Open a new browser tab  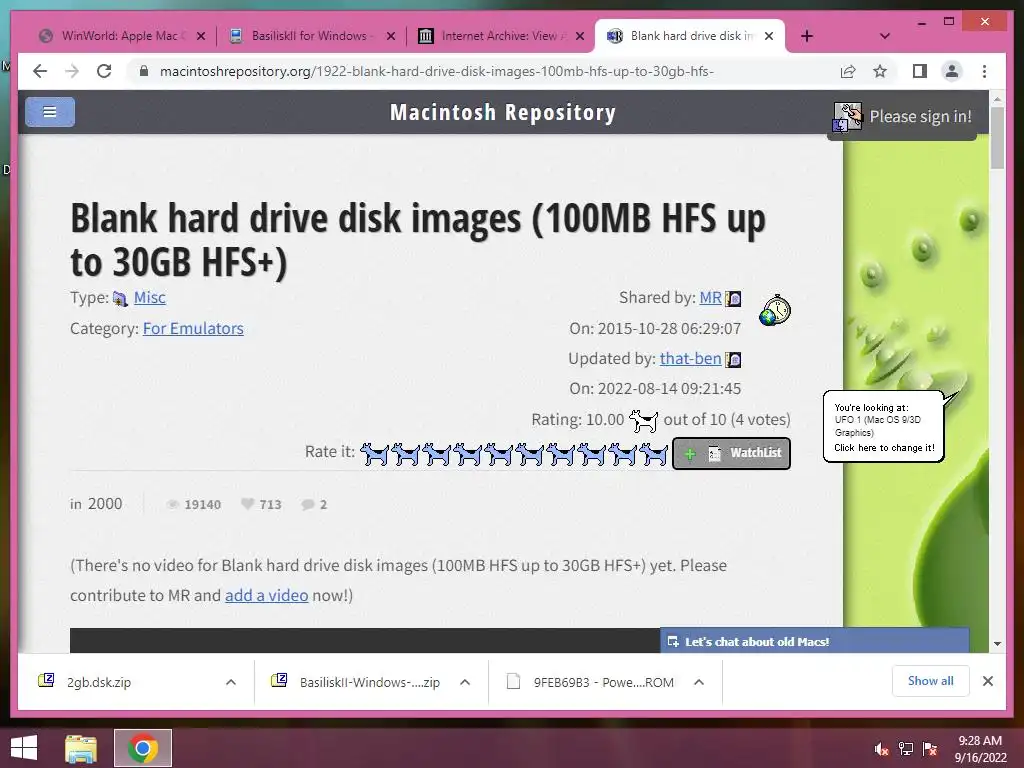(807, 36)
